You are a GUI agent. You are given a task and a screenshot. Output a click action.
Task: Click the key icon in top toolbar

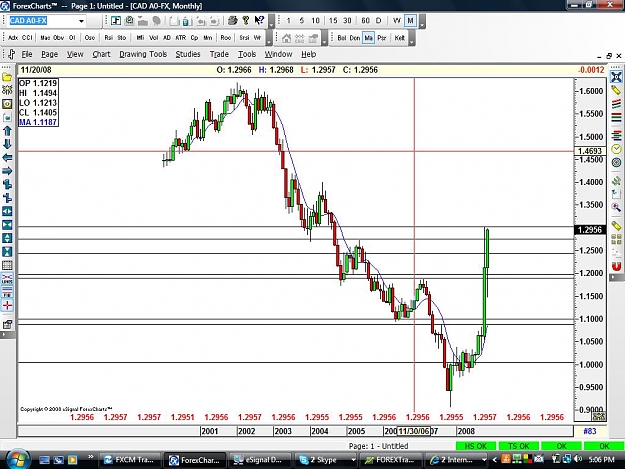246,20
